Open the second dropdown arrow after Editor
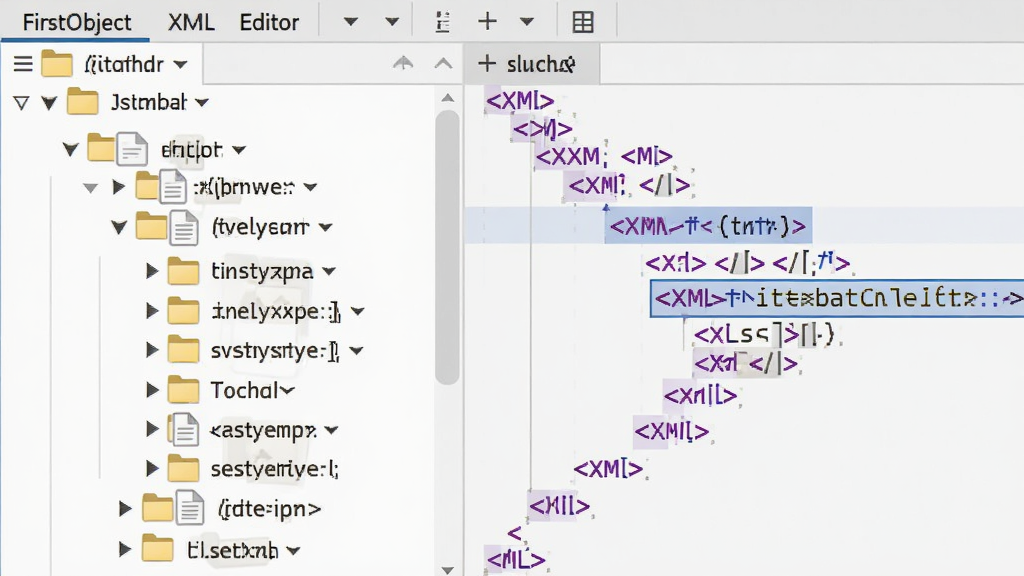1024x576 pixels. click(392, 22)
